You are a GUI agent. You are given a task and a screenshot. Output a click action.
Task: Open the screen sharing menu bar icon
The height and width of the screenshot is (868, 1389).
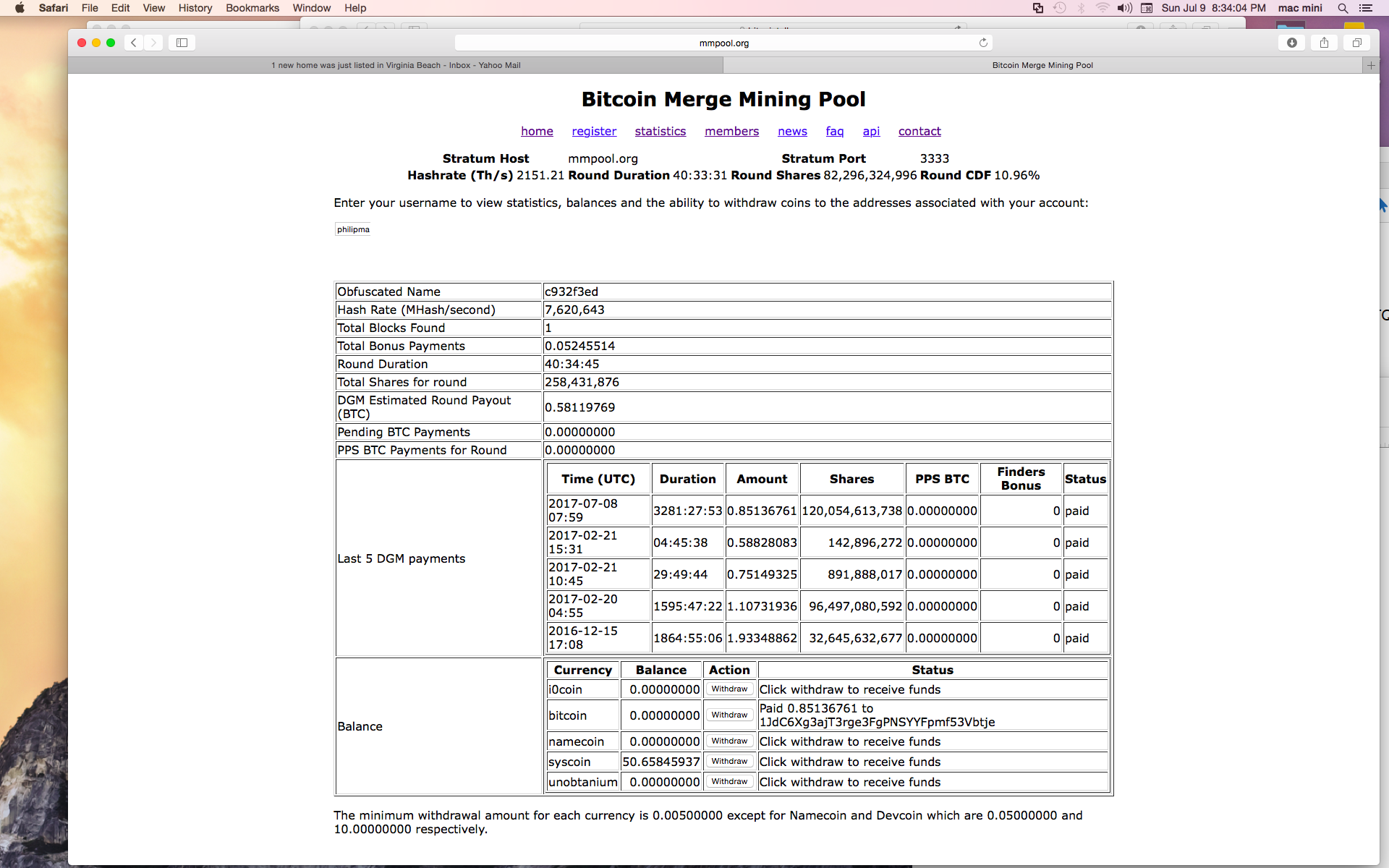click(x=1037, y=8)
